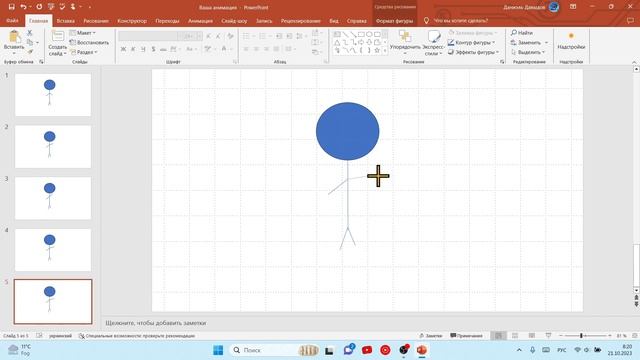640x360 pixels.
Task: Click the zoom in plus button
Action: coord(610,336)
